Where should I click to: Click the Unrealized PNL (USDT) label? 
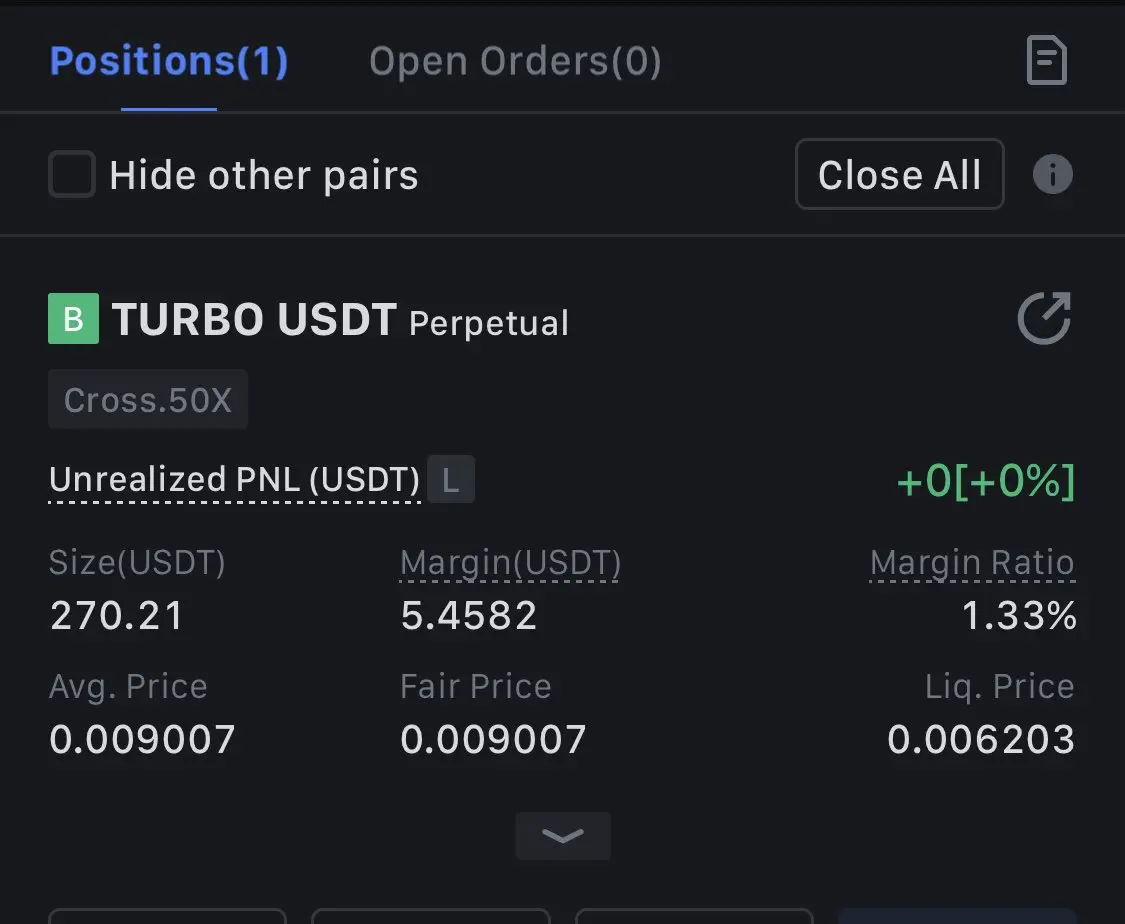pyautogui.click(x=234, y=479)
